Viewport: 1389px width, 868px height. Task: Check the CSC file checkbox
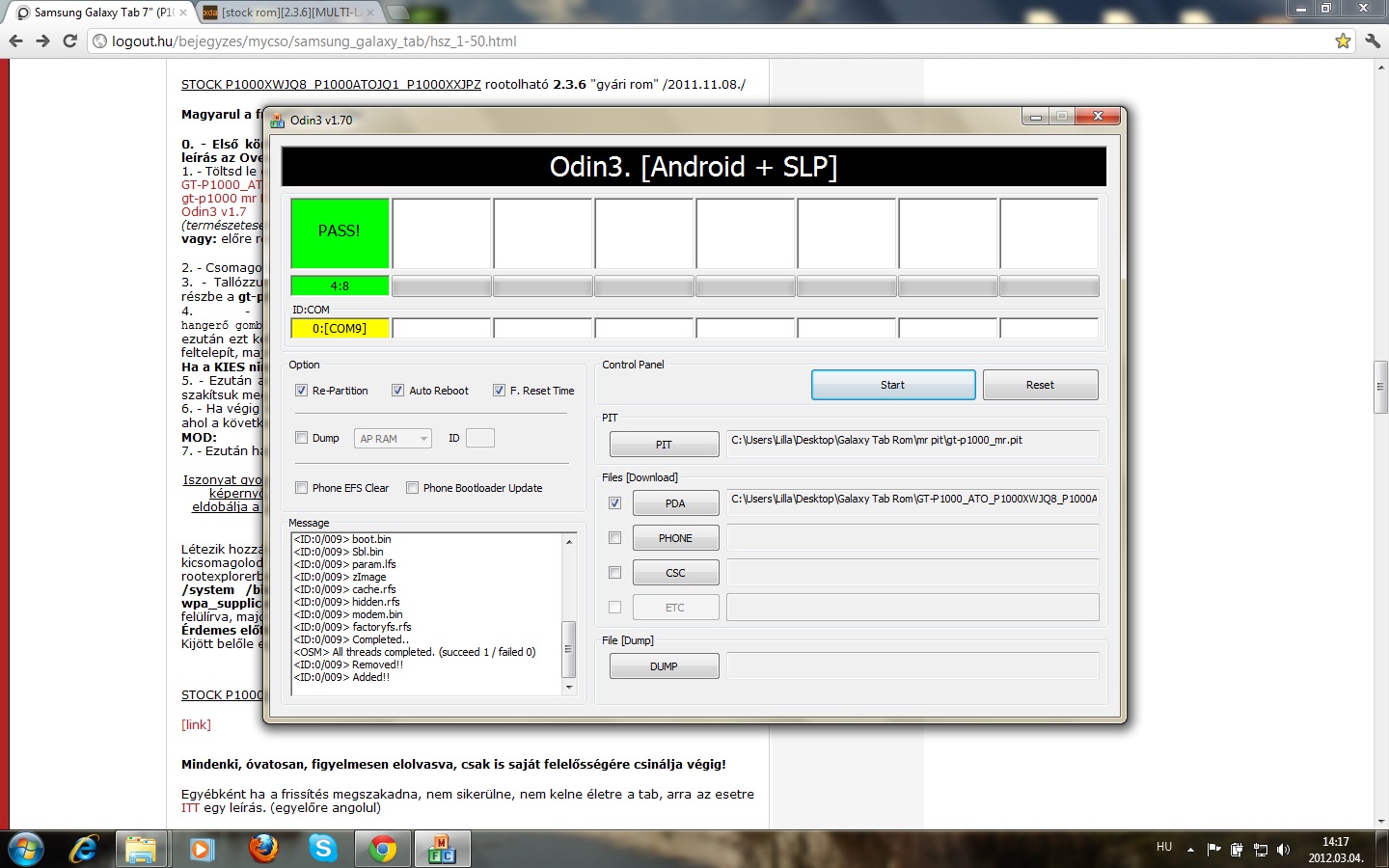coord(614,572)
